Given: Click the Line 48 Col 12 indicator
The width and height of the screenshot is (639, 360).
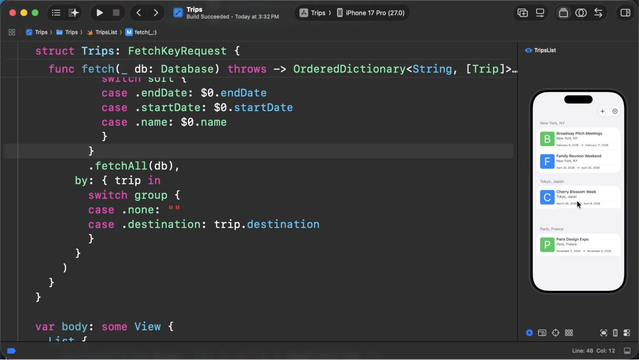Looking at the screenshot, I should pos(593,351).
